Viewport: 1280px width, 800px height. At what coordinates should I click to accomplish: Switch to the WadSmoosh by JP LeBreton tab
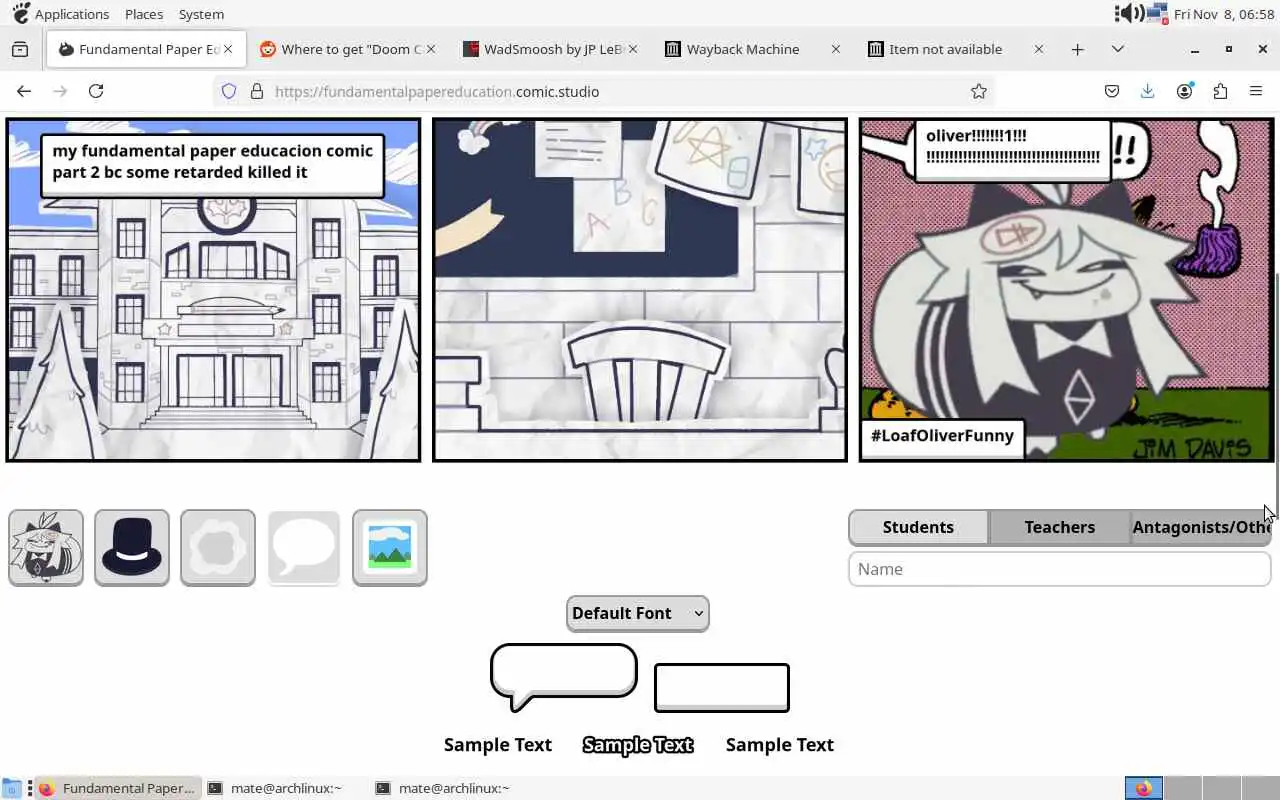tap(552, 49)
